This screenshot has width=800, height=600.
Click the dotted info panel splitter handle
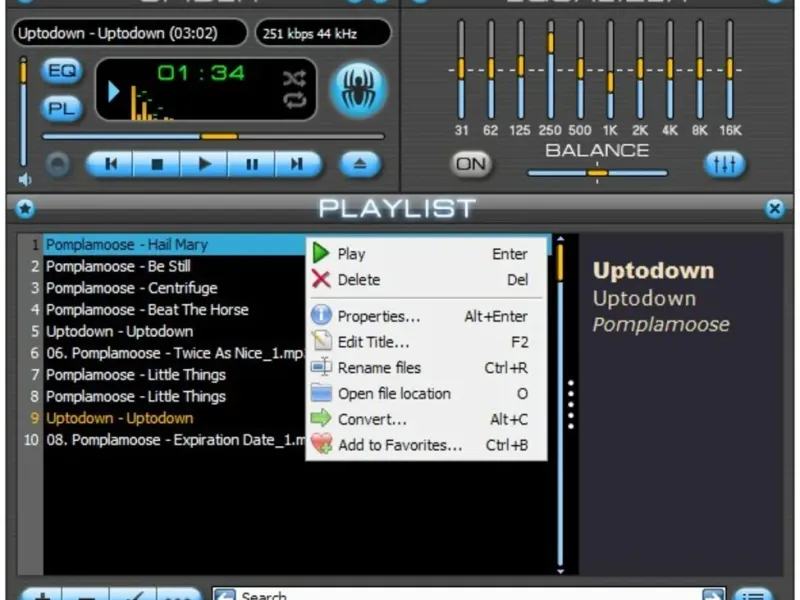pos(571,404)
